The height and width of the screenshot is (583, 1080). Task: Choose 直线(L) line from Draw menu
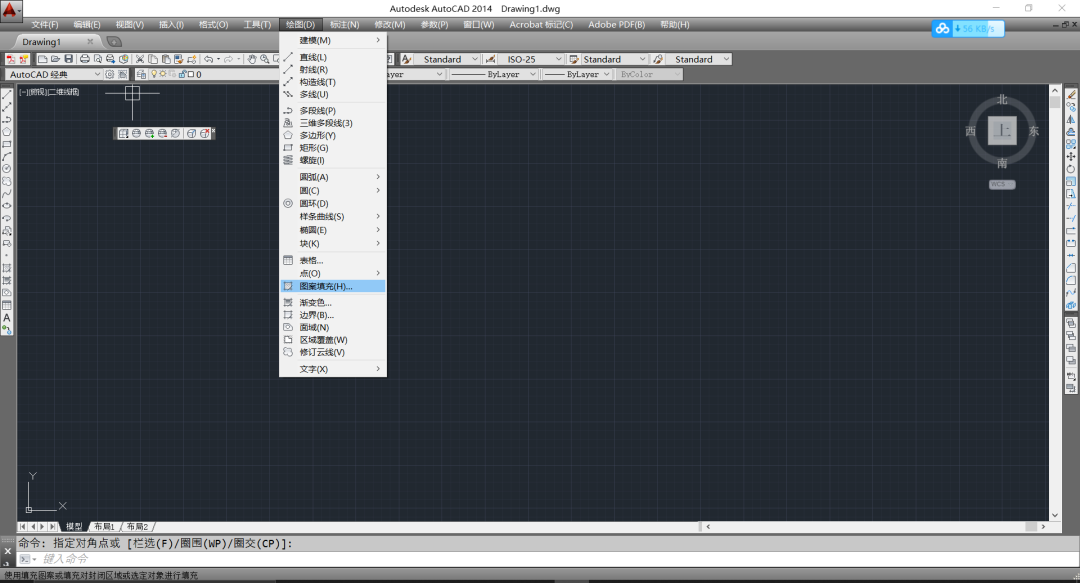pyautogui.click(x=333, y=57)
